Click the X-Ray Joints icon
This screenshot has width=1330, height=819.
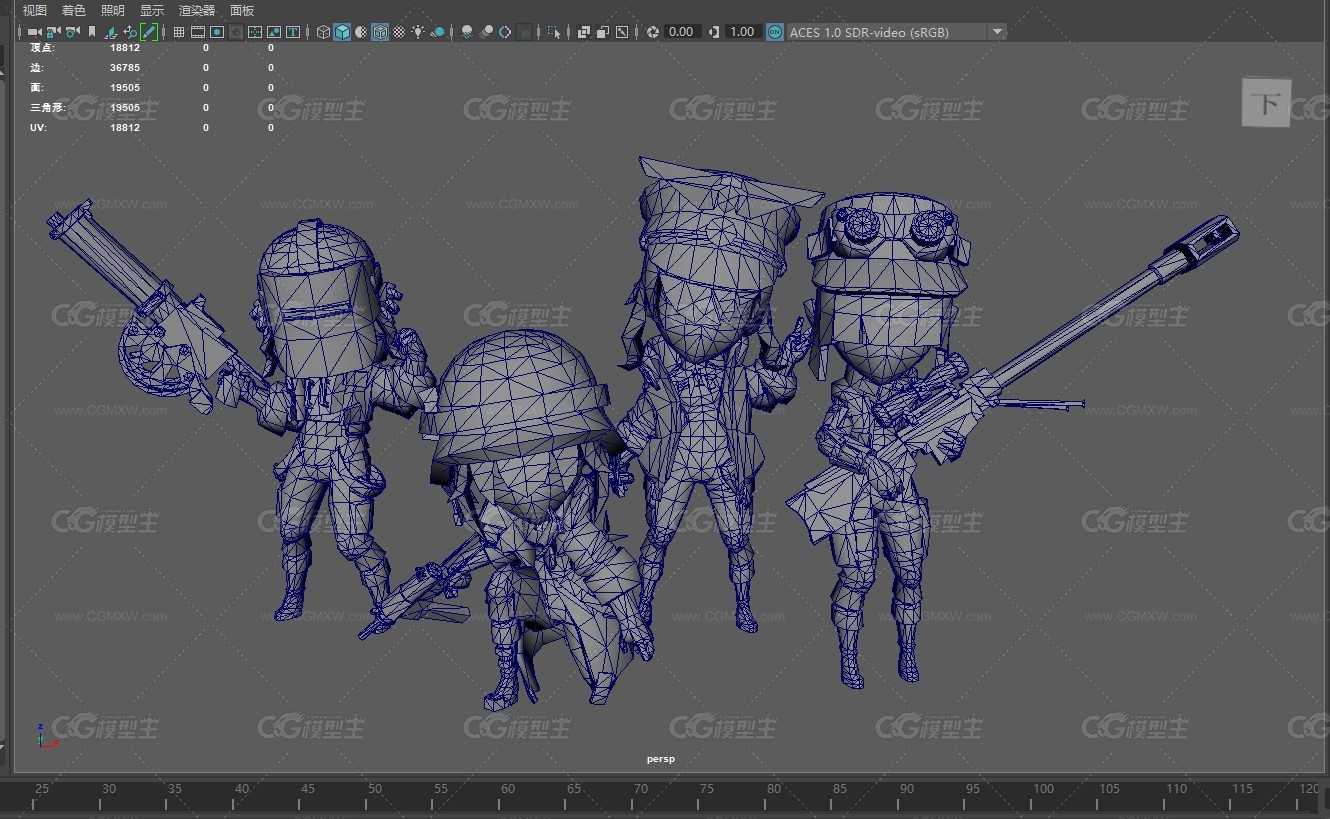tap(622, 32)
